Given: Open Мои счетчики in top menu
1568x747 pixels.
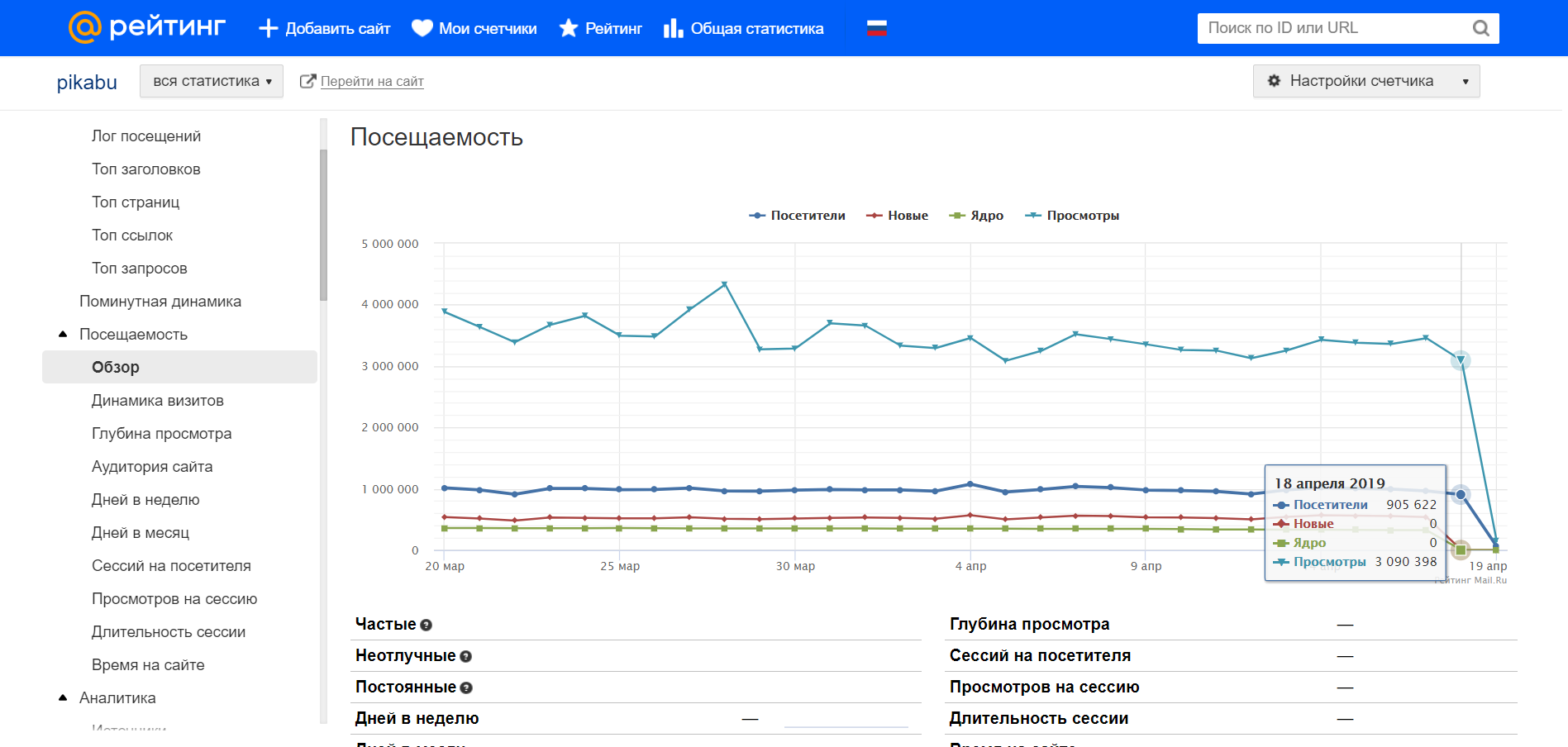Looking at the screenshot, I should coord(474,28).
